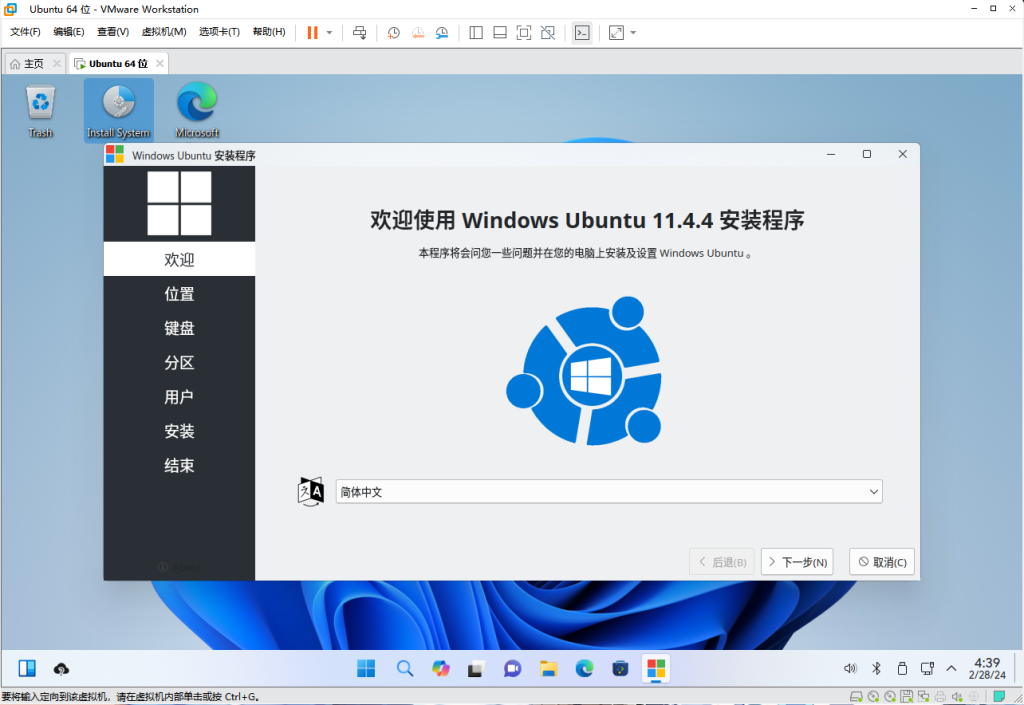This screenshot has height=705, width=1024.
Task: Click the Install System desktop icon
Action: (x=118, y=108)
